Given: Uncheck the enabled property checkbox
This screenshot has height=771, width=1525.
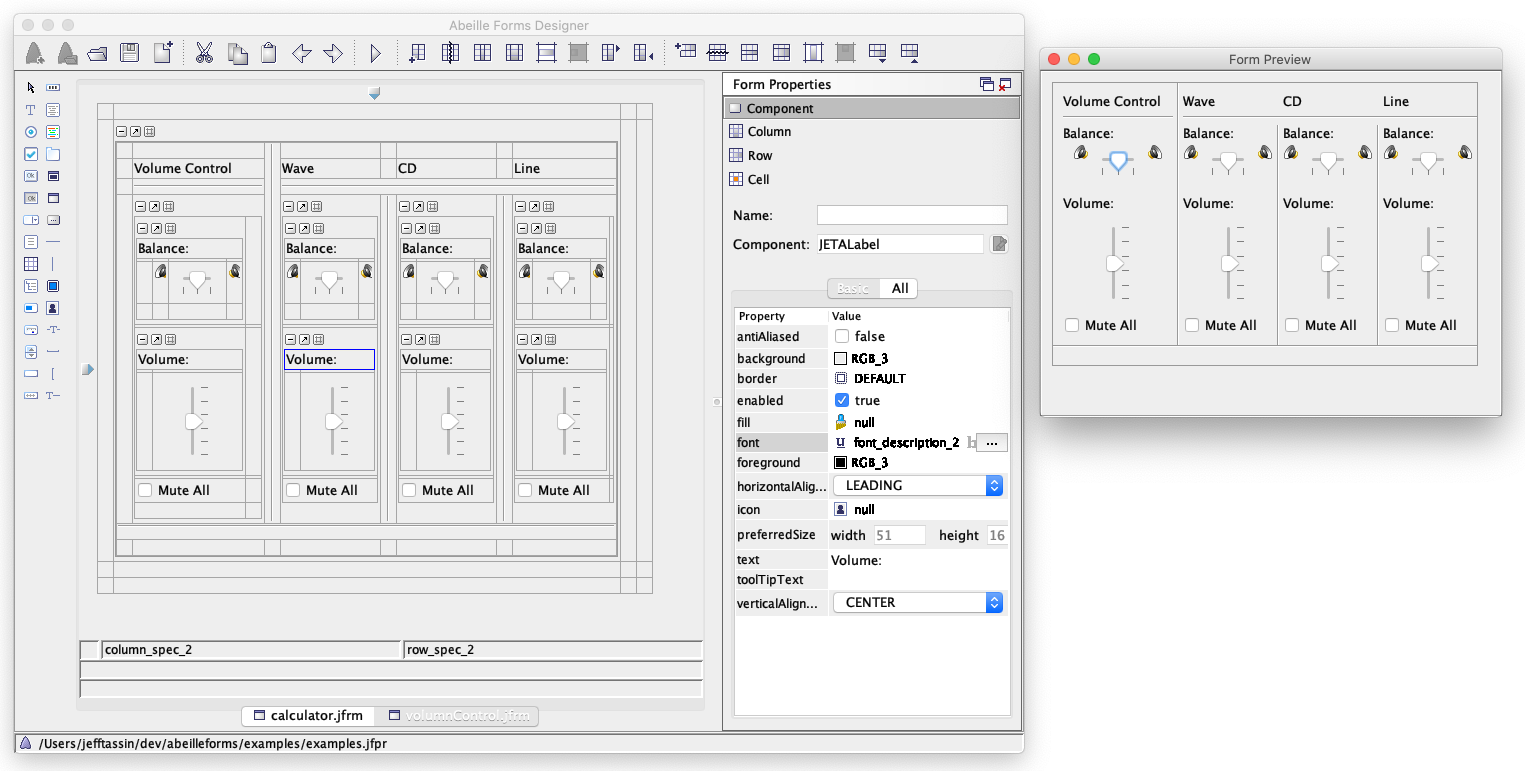Looking at the screenshot, I should coord(842,400).
